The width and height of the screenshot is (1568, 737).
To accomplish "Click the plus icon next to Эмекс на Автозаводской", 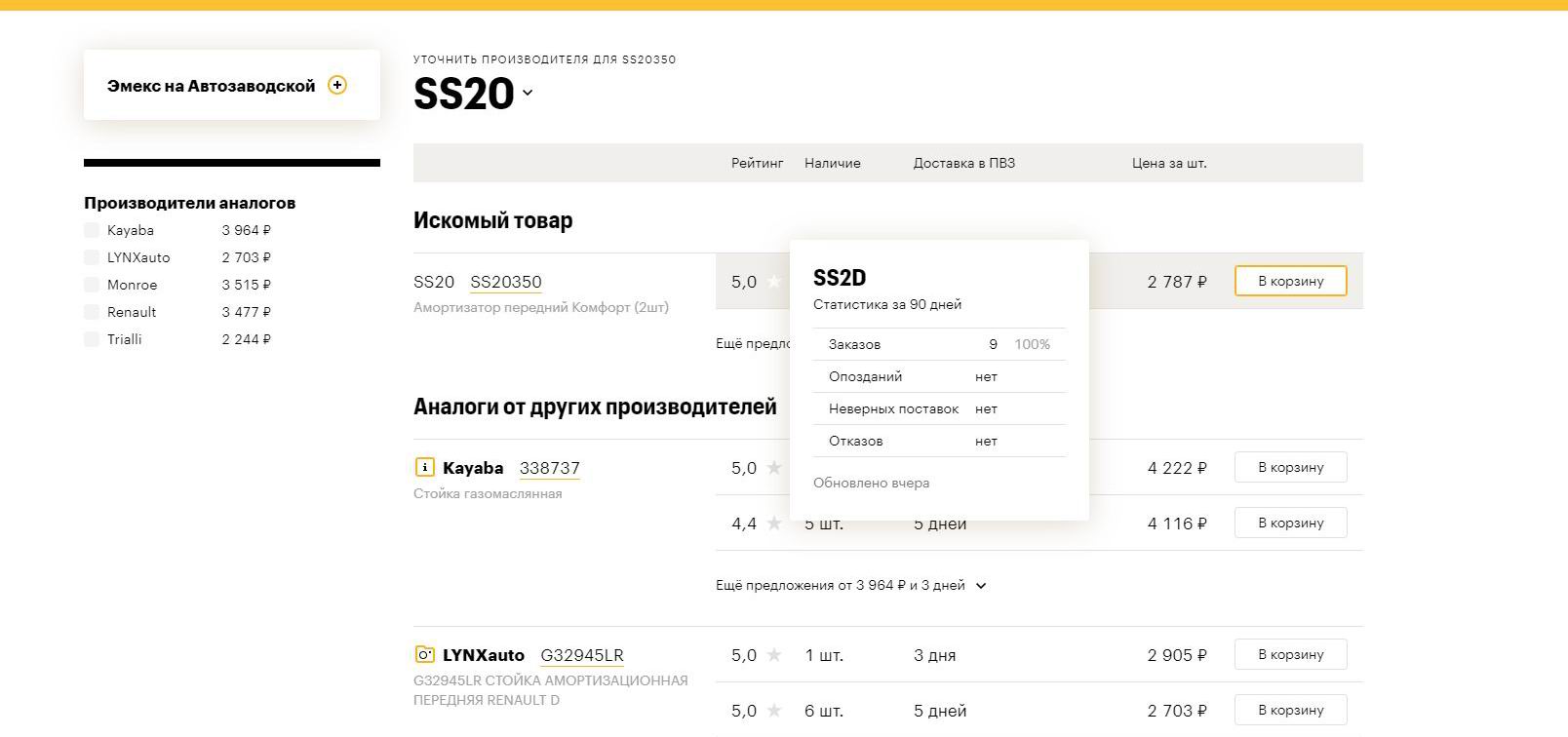I will pos(337,85).
